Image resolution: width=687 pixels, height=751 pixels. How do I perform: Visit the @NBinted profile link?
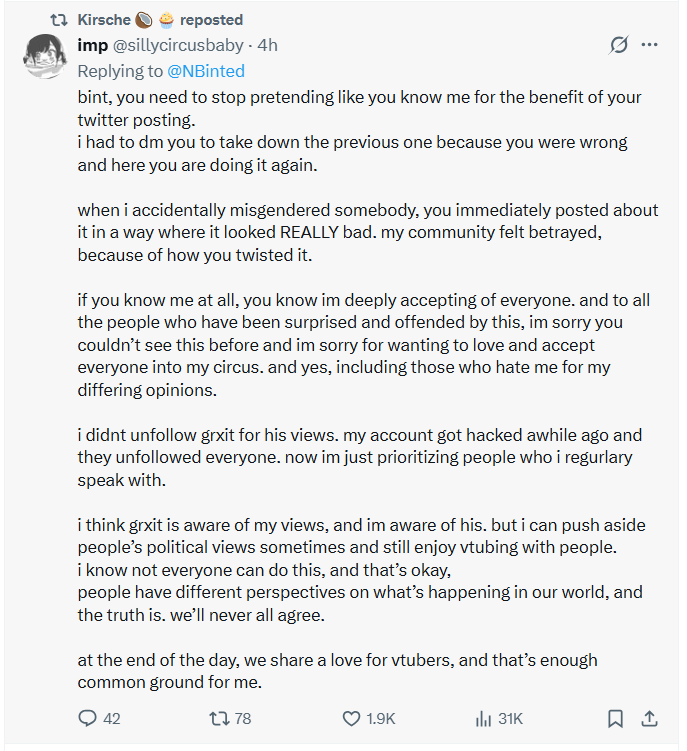[x=206, y=71]
